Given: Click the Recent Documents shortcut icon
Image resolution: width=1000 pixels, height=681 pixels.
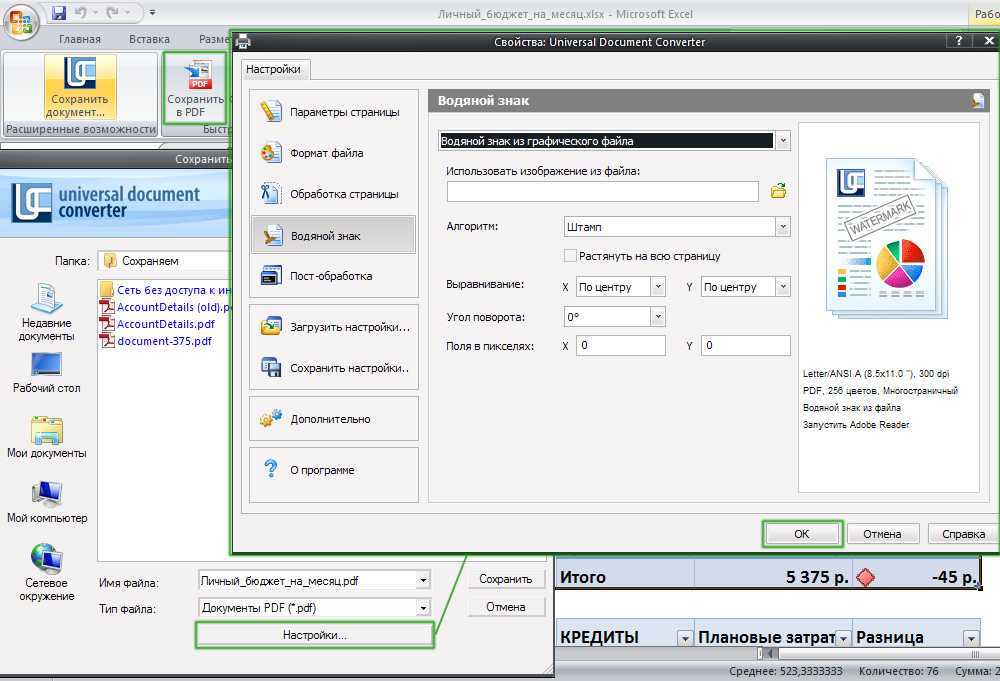Looking at the screenshot, I should click(47, 298).
